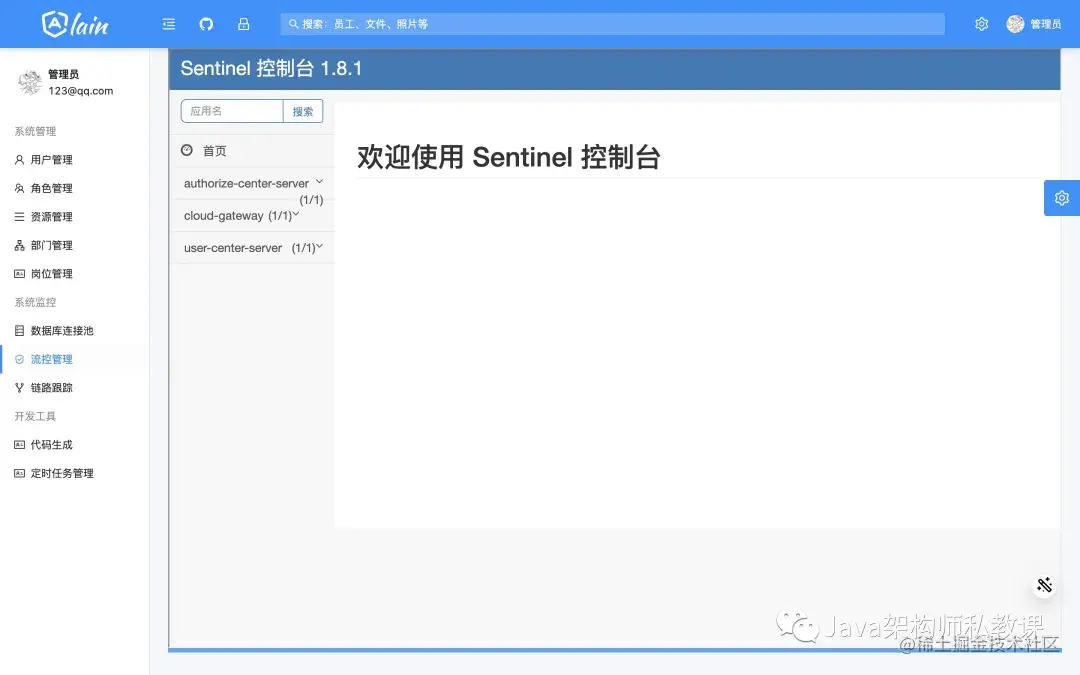Click the 123@qq.com email text
The height and width of the screenshot is (675, 1080).
click(x=81, y=91)
